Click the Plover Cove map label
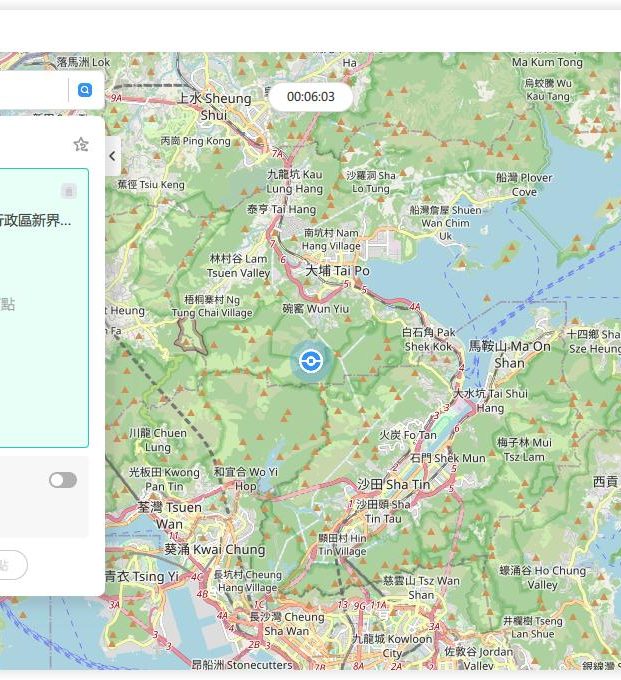The height and width of the screenshot is (680, 621). [523, 185]
